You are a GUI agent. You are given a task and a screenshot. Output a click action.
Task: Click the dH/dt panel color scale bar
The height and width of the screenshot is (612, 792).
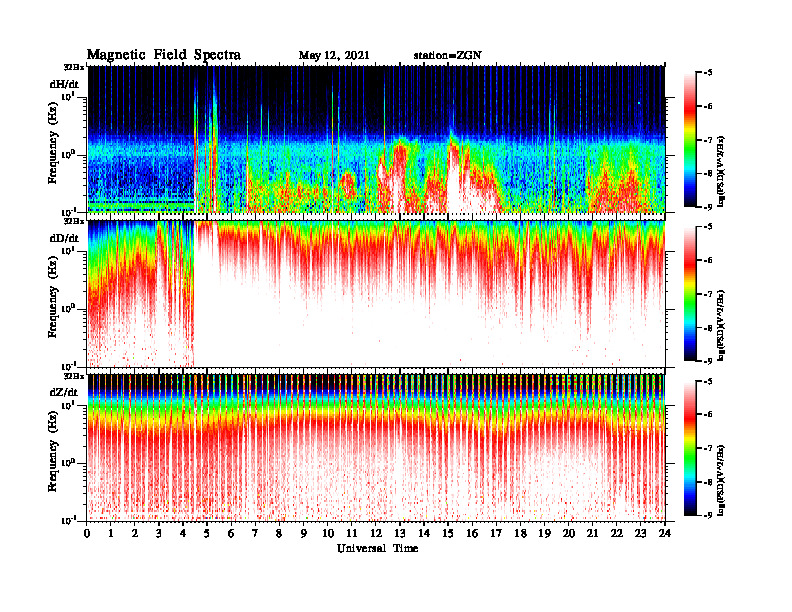point(690,140)
